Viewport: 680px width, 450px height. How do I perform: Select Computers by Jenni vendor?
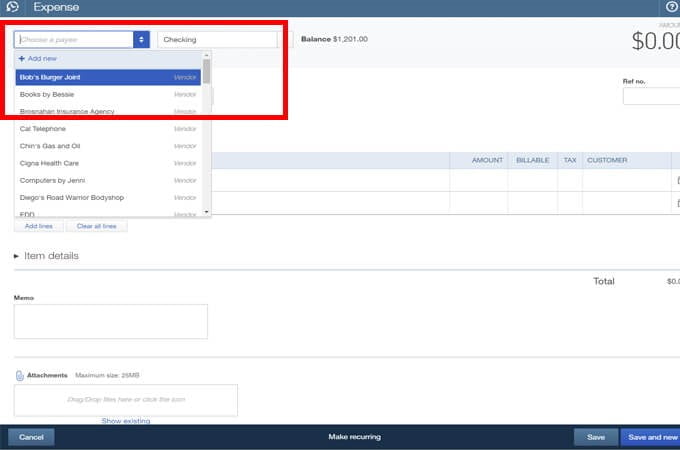click(x=108, y=180)
